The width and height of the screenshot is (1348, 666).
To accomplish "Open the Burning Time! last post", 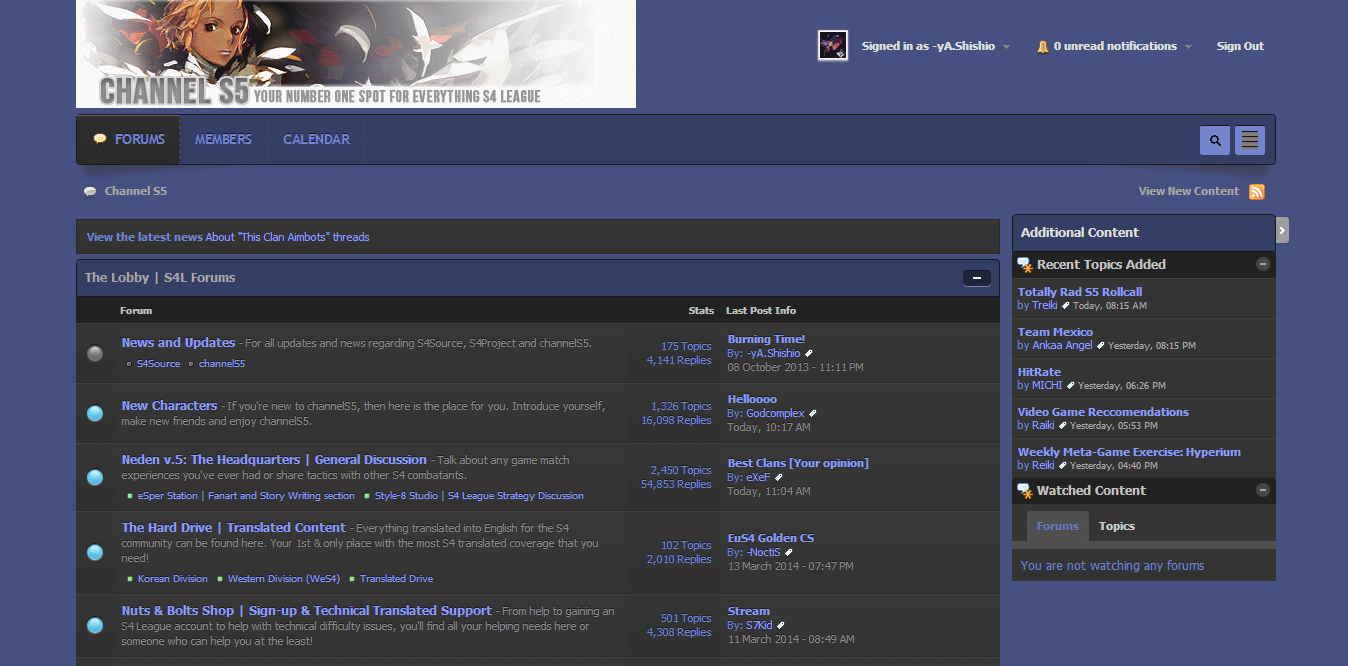I will pyautogui.click(x=766, y=339).
